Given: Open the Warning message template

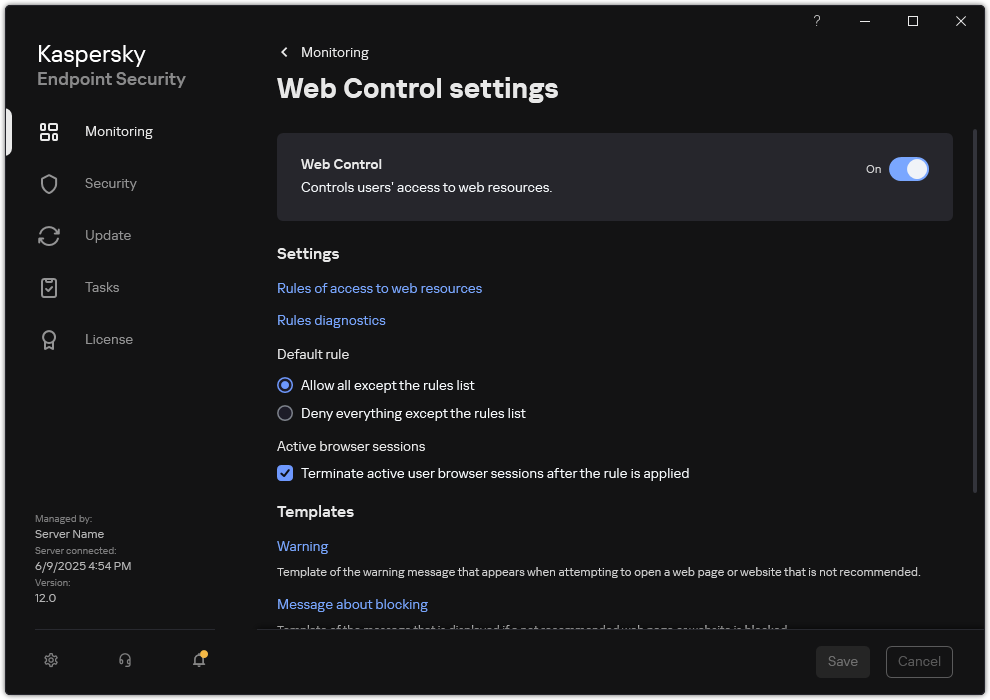Looking at the screenshot, I should pos(302,546).
